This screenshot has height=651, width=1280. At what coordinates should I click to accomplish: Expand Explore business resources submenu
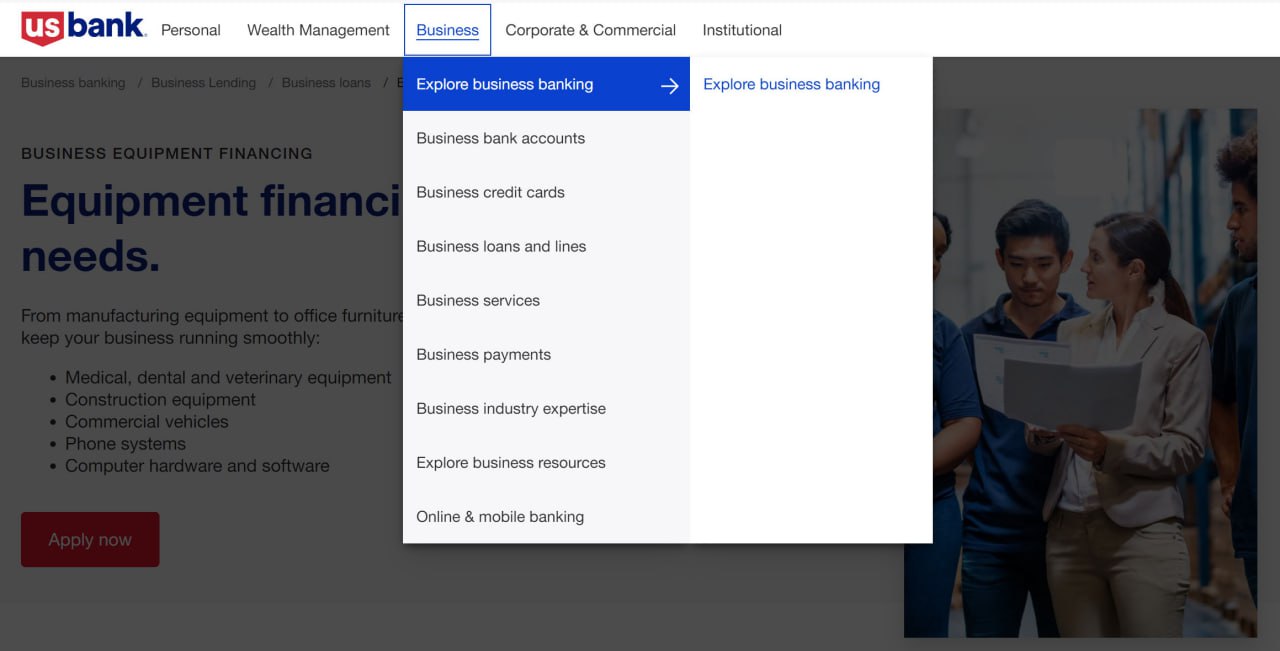[x=546, y=462]
